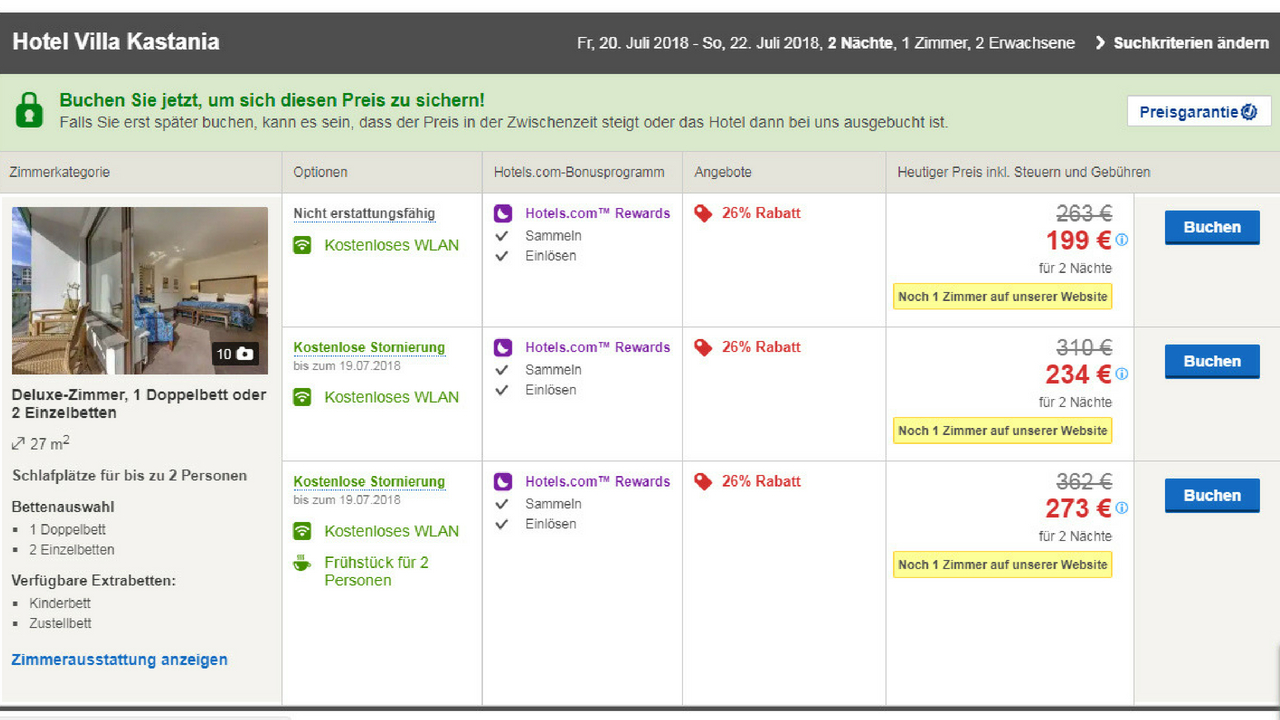Viewport: 1280px width, 720px height.
Task: Click Noch 1 Zimmer badge in 273 € row
Action: pyautogui.click(x=1003, y=565)
